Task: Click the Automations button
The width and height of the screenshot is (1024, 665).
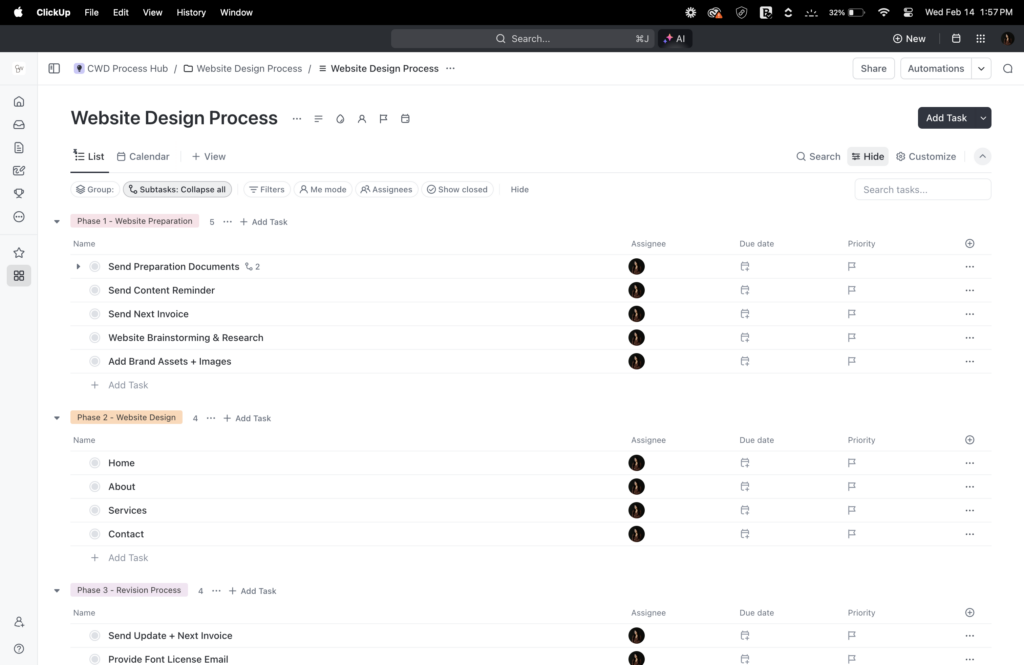Action: click(935, 68)
